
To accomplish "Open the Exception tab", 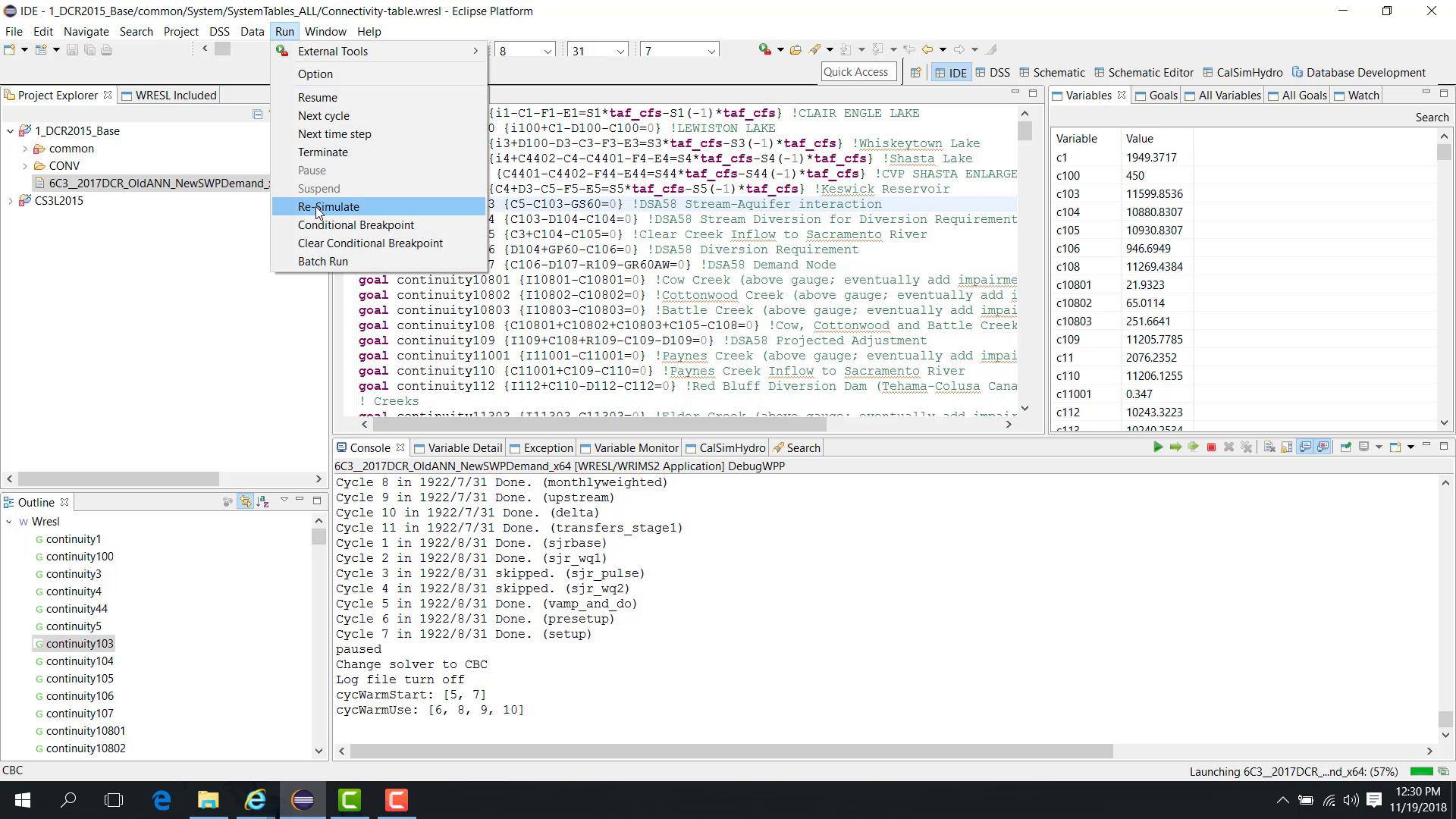I will tap(541, 447).
